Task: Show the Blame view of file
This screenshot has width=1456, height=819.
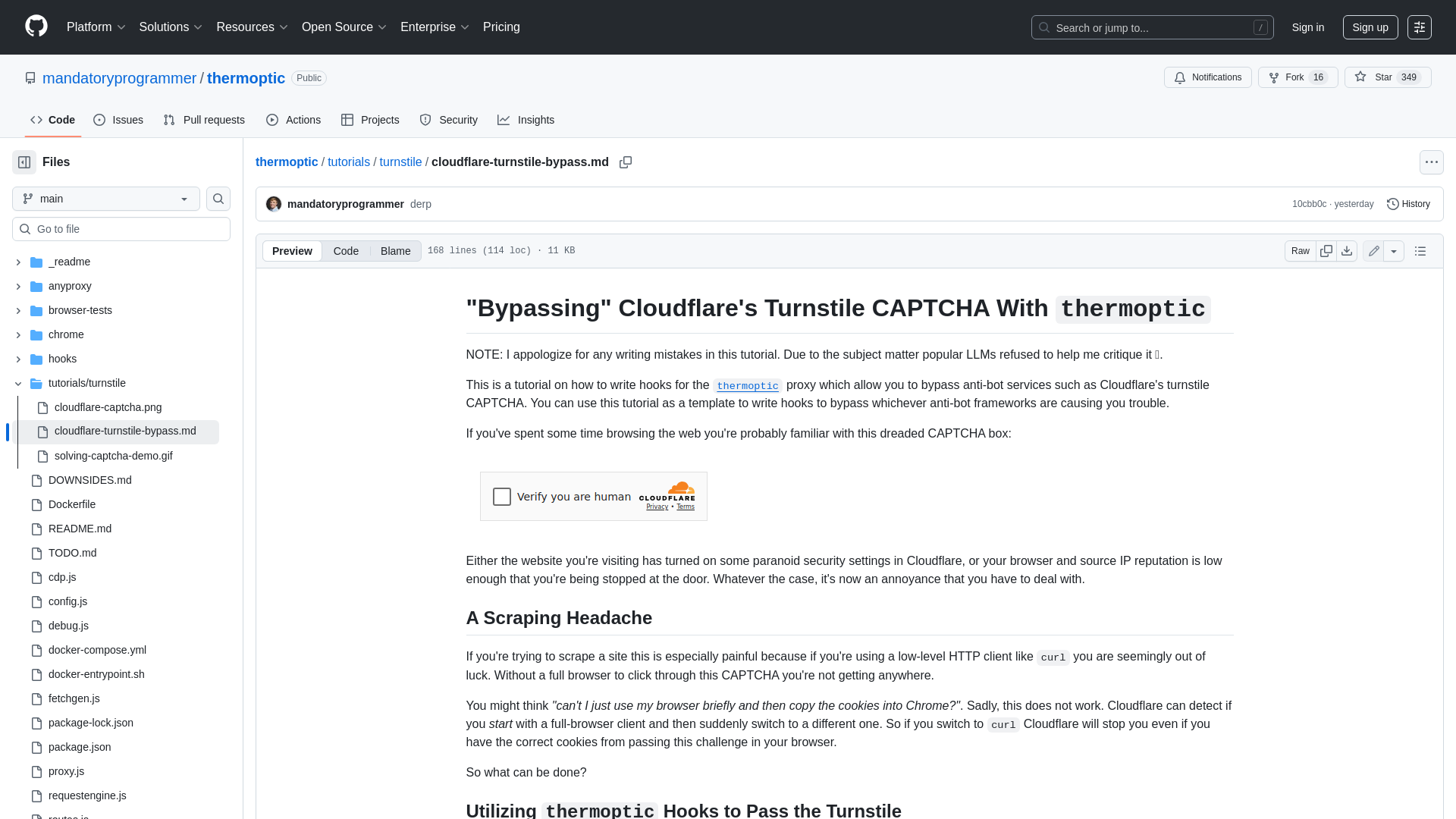Action: [395, 251]
